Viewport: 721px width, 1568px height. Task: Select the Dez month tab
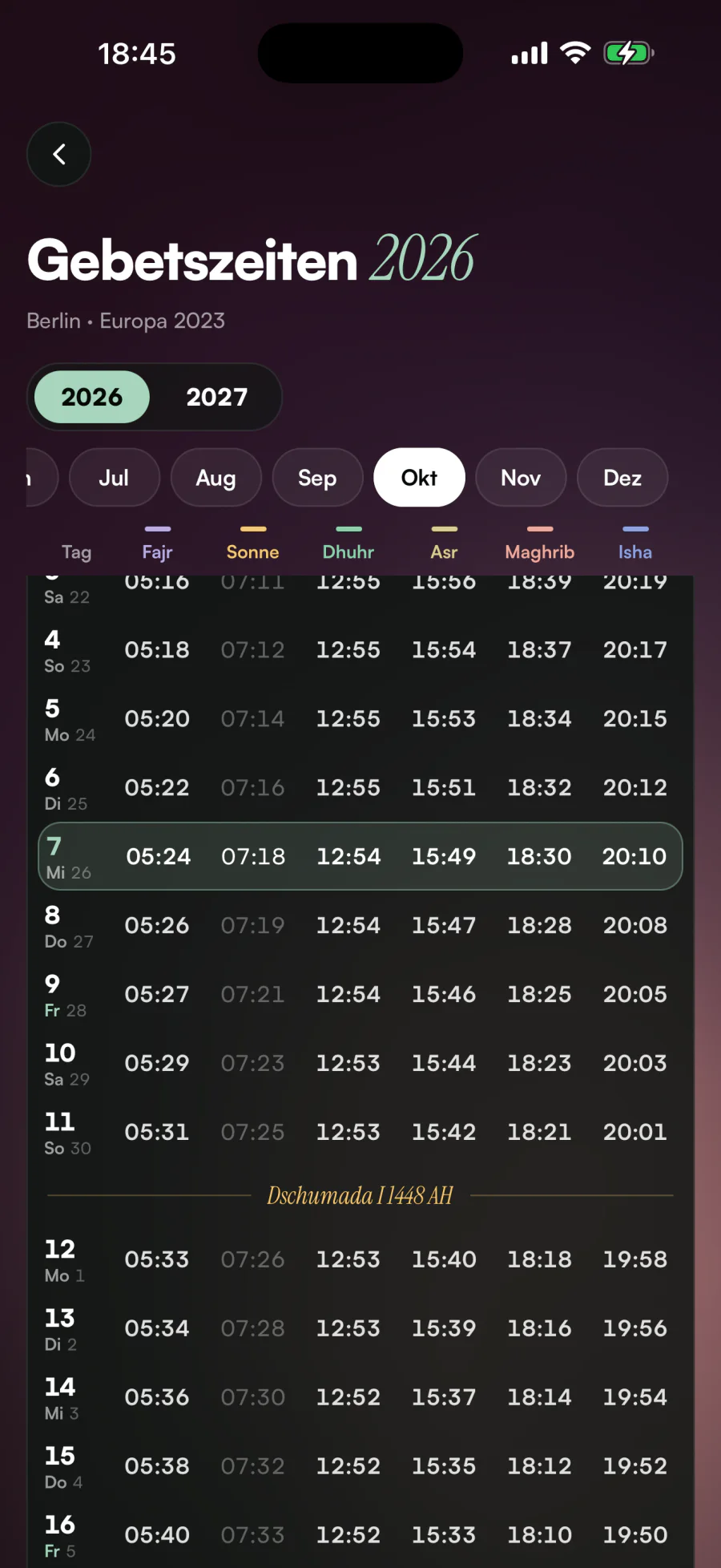pyautogui.click(x=622, y=478)
